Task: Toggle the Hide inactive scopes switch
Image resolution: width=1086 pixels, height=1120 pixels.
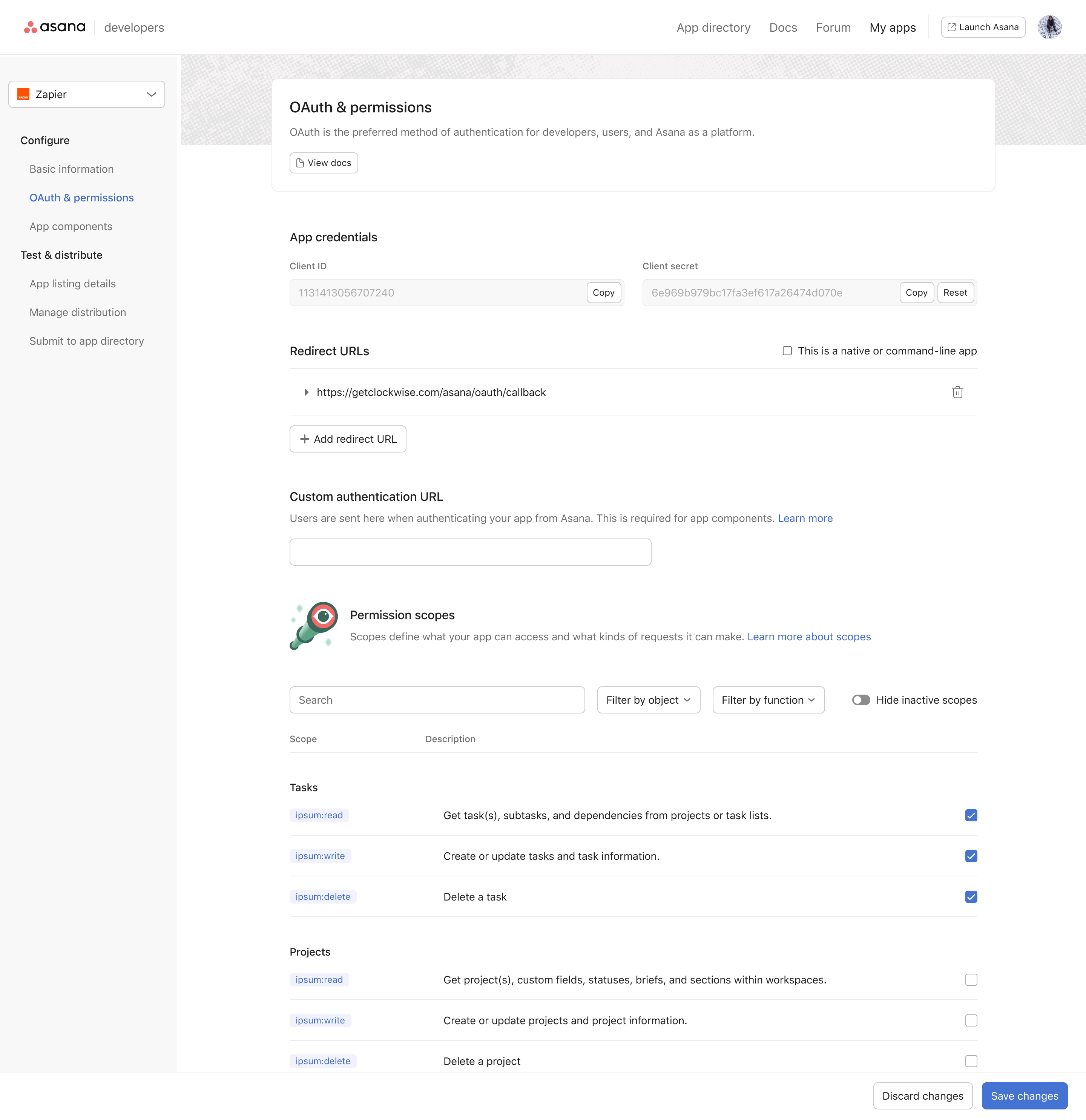Action: 860,699
